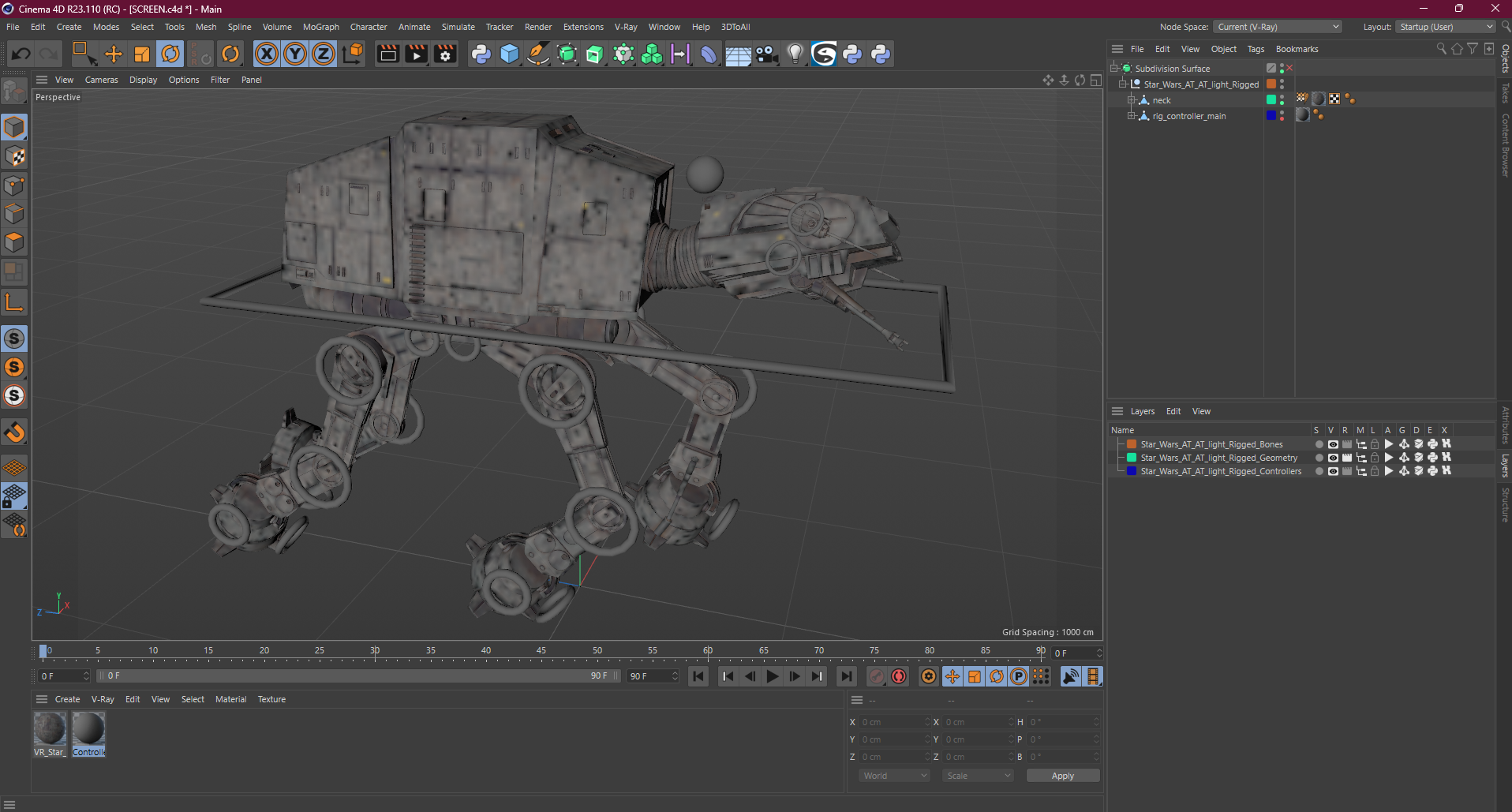Click Rigged_Bones layer orange color swatch
Image resolution: width=1512 pixels, height=812 pixels.
click(x=1131, y=444)
